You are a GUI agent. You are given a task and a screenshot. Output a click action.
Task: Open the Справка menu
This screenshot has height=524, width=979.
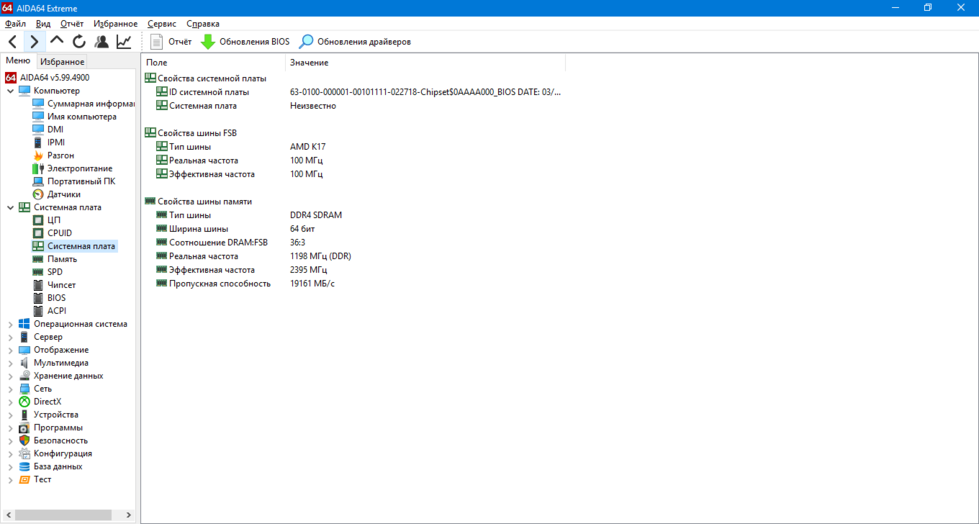click(203, 23)
